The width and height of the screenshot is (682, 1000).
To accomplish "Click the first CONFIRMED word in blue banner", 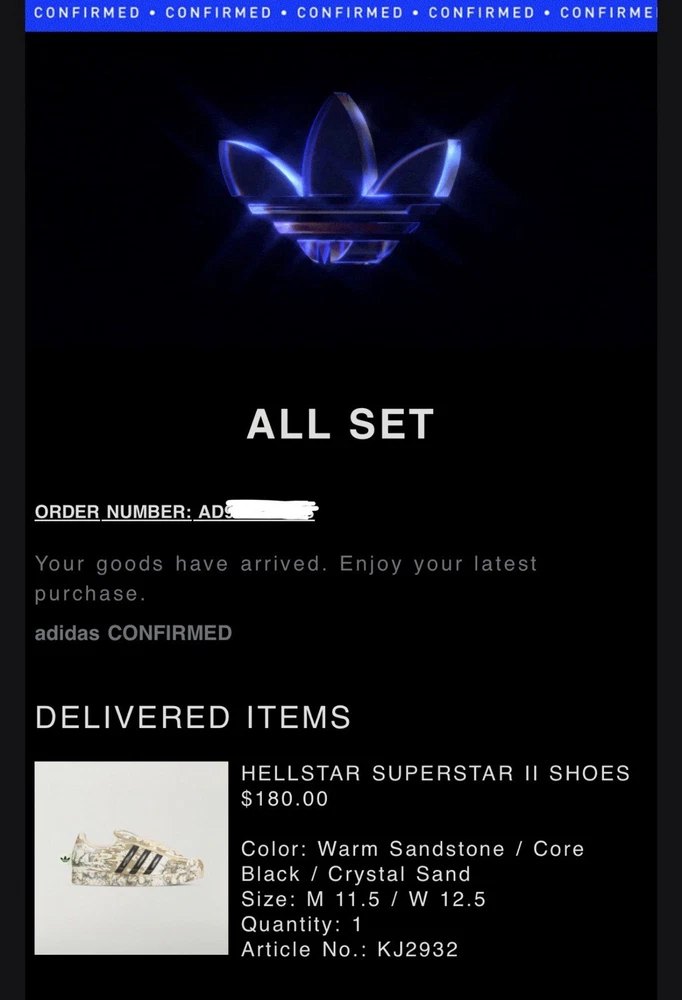I will point(87,13).
